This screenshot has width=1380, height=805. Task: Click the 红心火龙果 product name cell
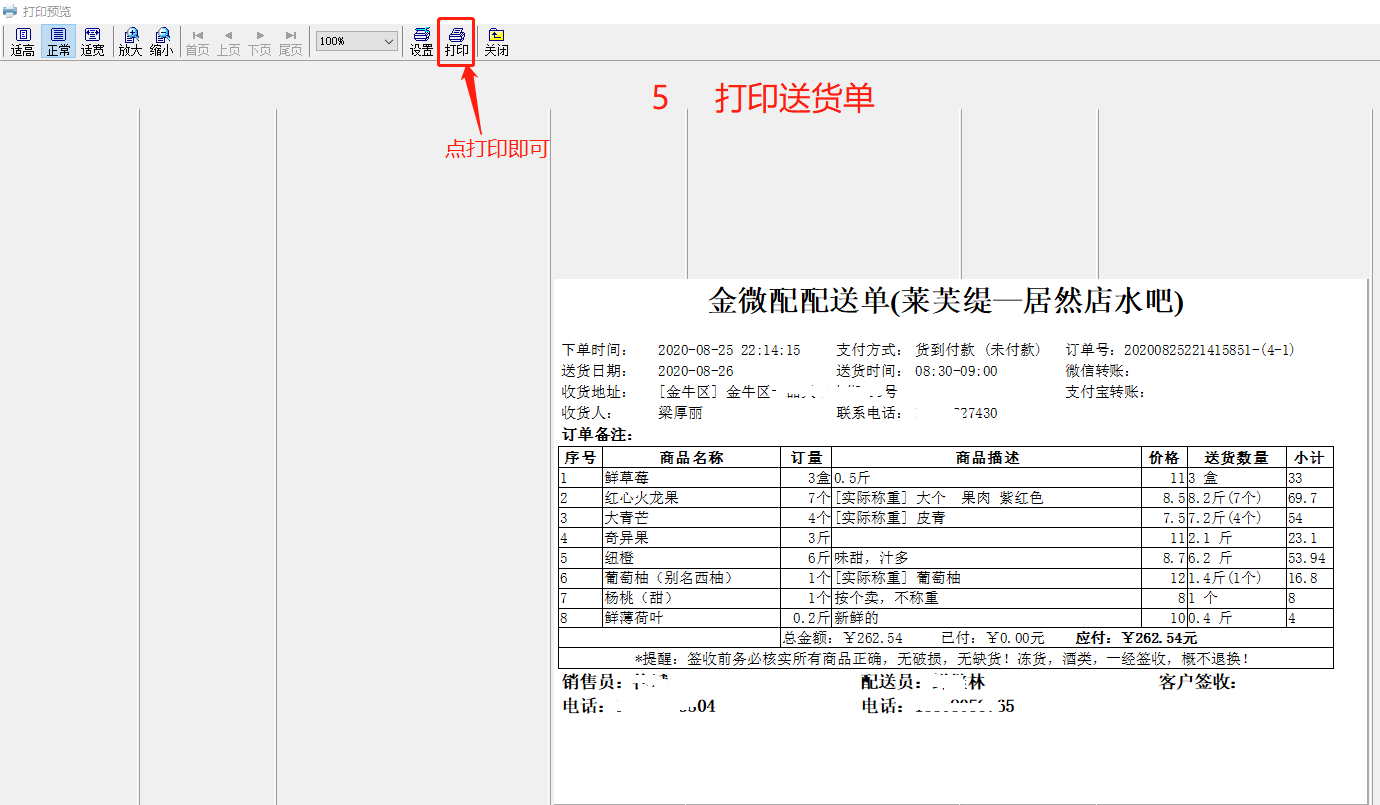pyautogui.click(x=641, y=498)
